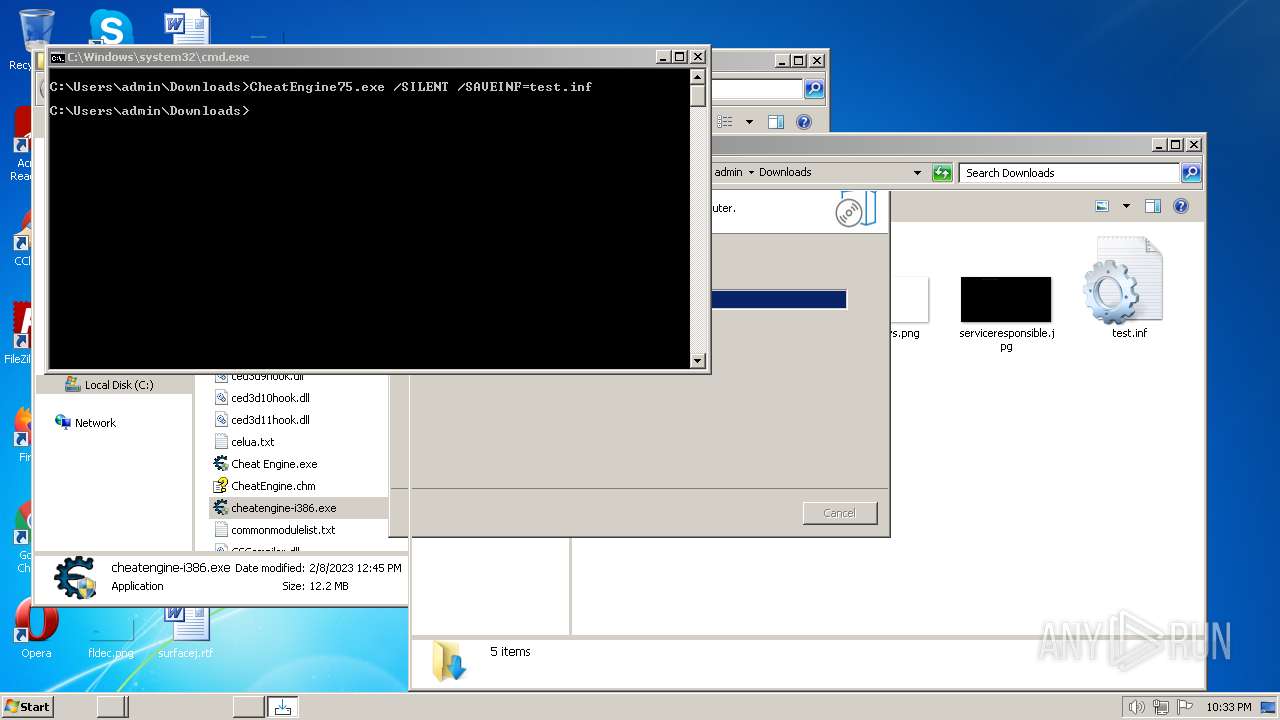
Task: Select ced3d11hook.dll file
Action: pyautogui.click(x=263, y=420)
